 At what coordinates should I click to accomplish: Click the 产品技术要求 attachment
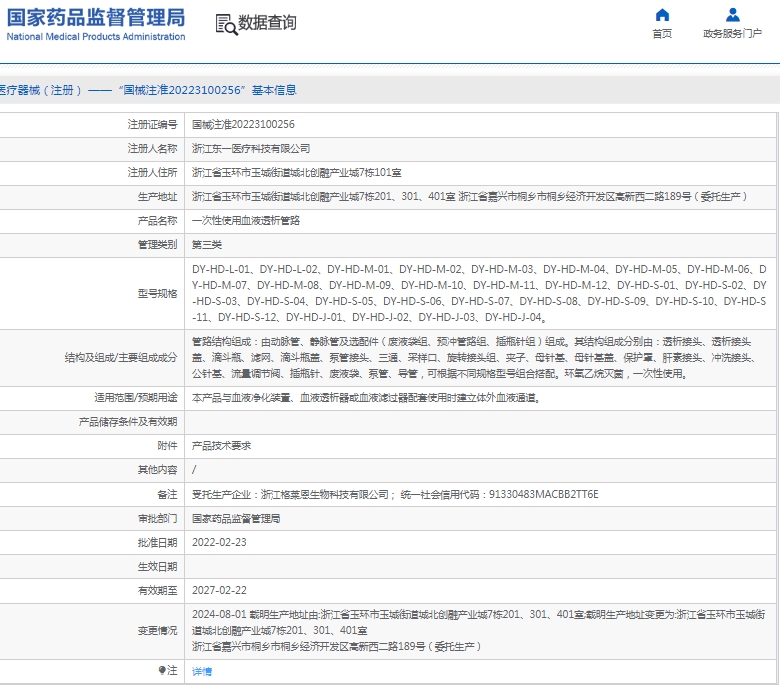(221, 446)
